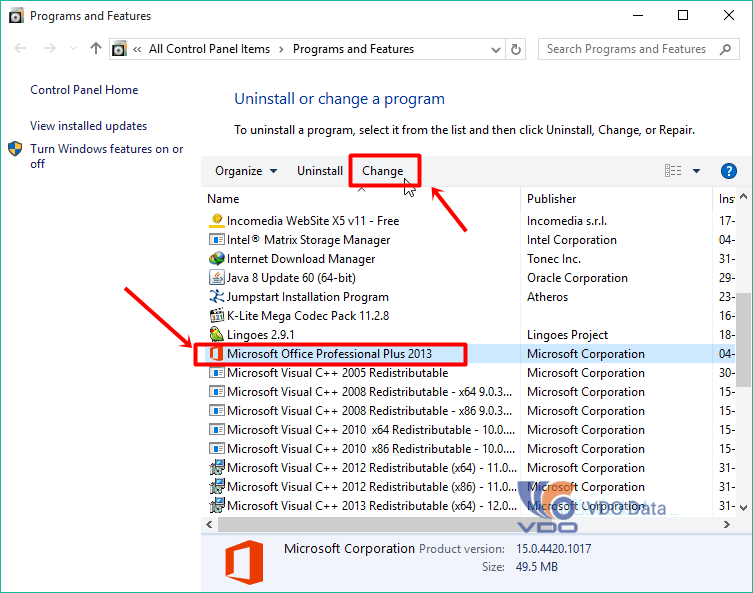Sort by the Publisher column header
753x593 pixels.
click(x=551, y=199)
